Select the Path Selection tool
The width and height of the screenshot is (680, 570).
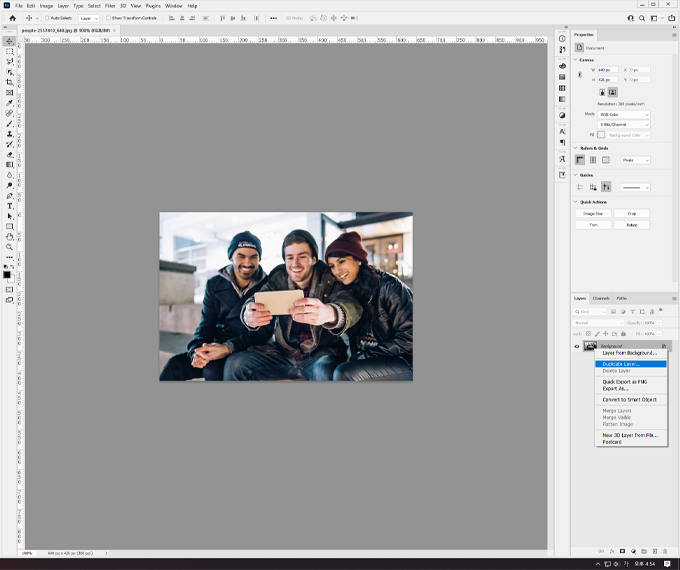tap(9, 216)
